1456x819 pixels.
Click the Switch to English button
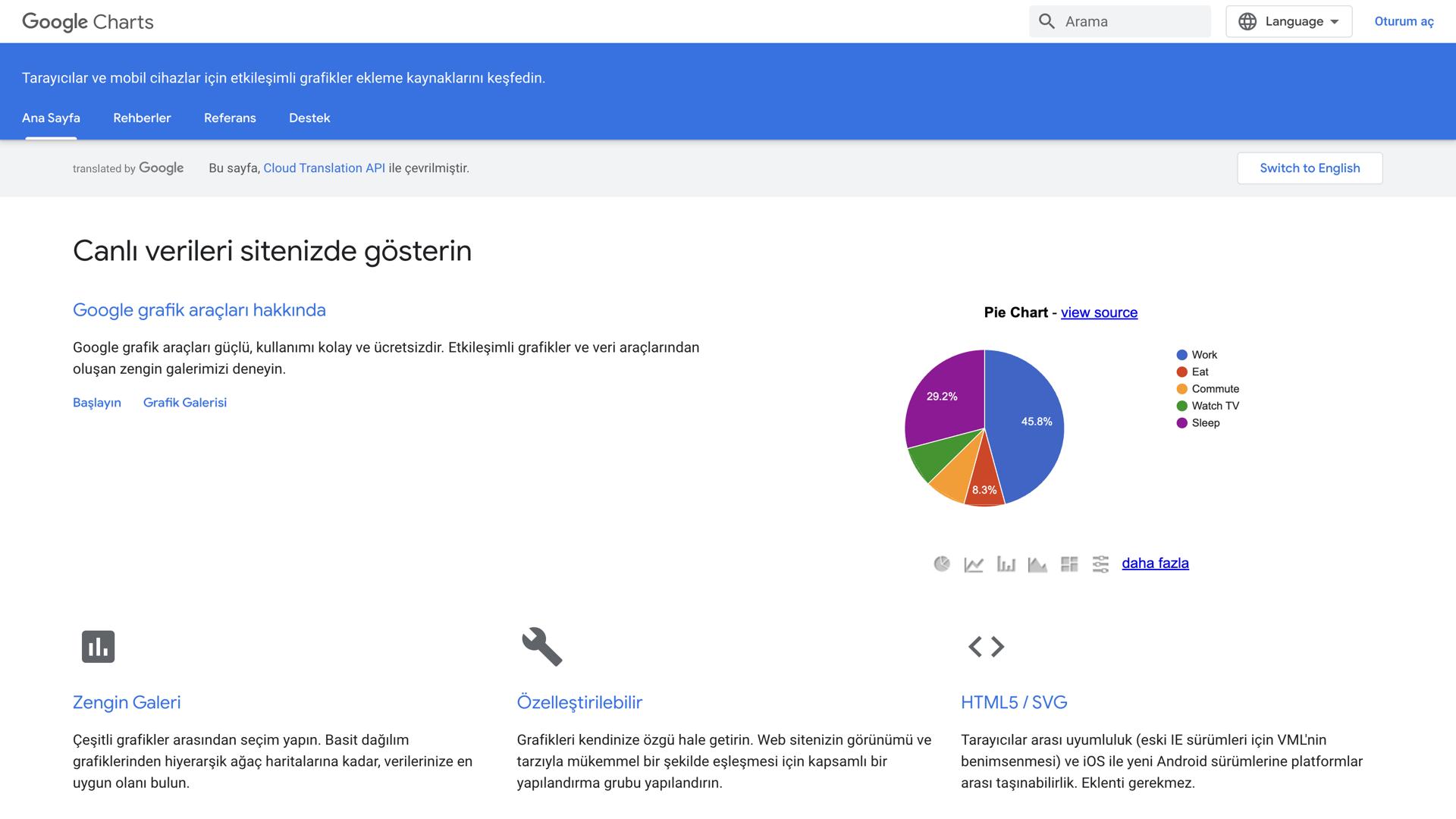coord(1310,168)
